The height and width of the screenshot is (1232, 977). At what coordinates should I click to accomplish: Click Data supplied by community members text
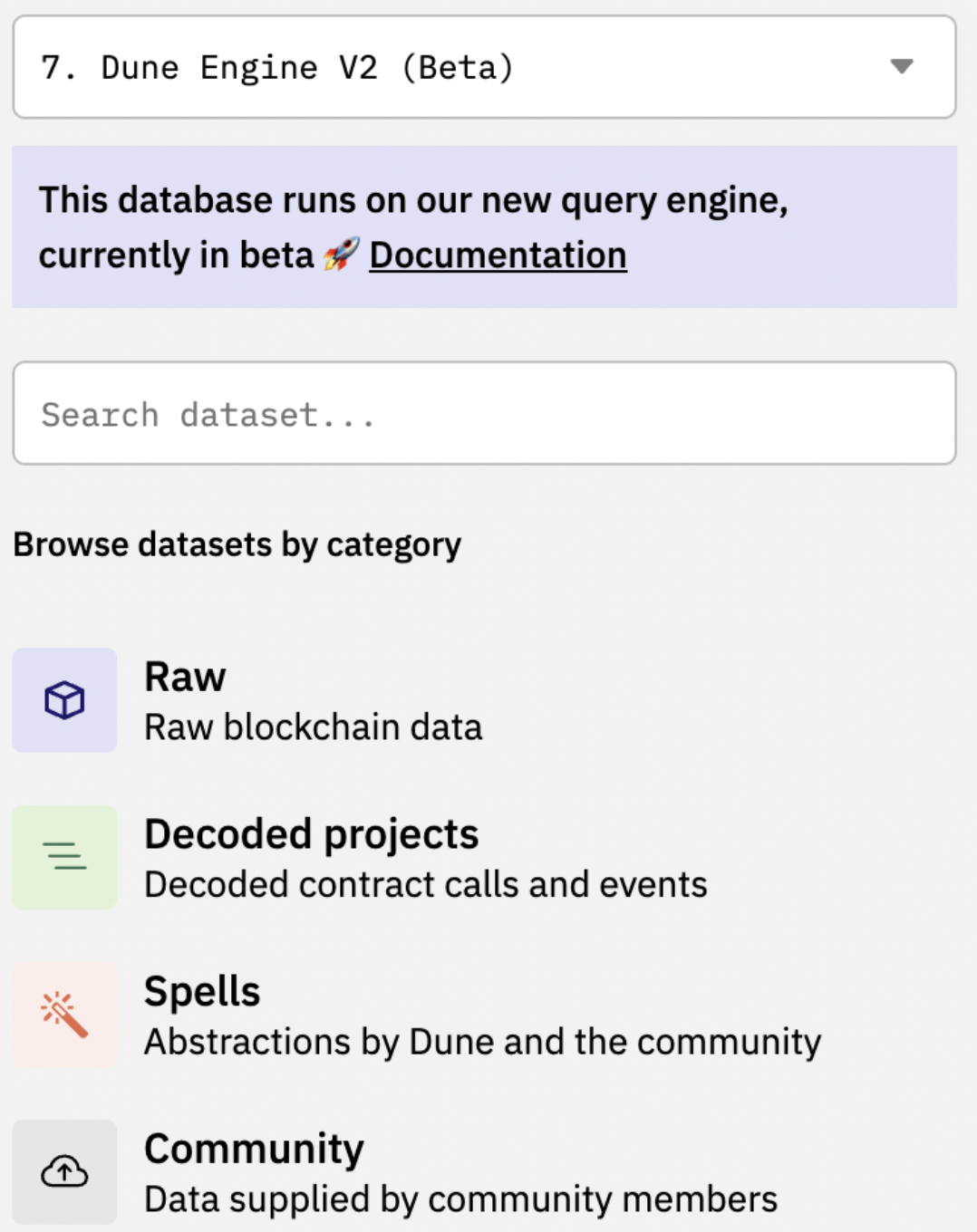click(461, 1200)
